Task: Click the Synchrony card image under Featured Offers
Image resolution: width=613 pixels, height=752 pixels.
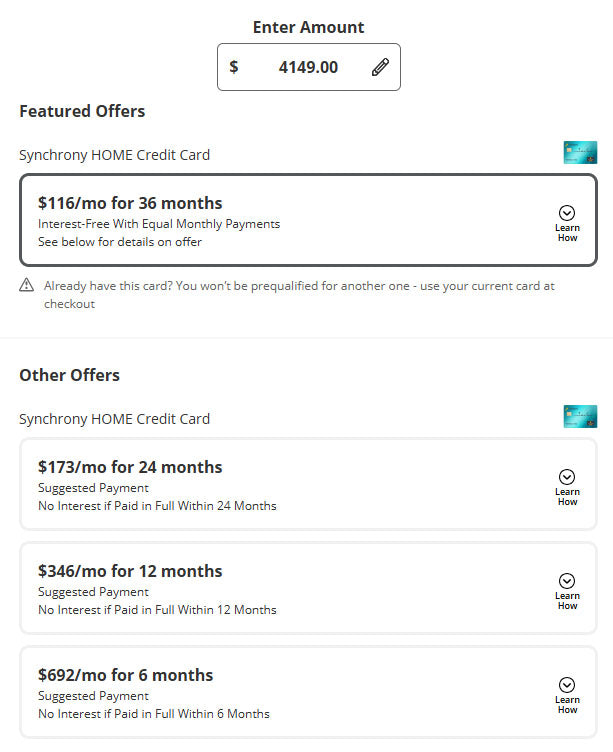Action: click(580, 153)
